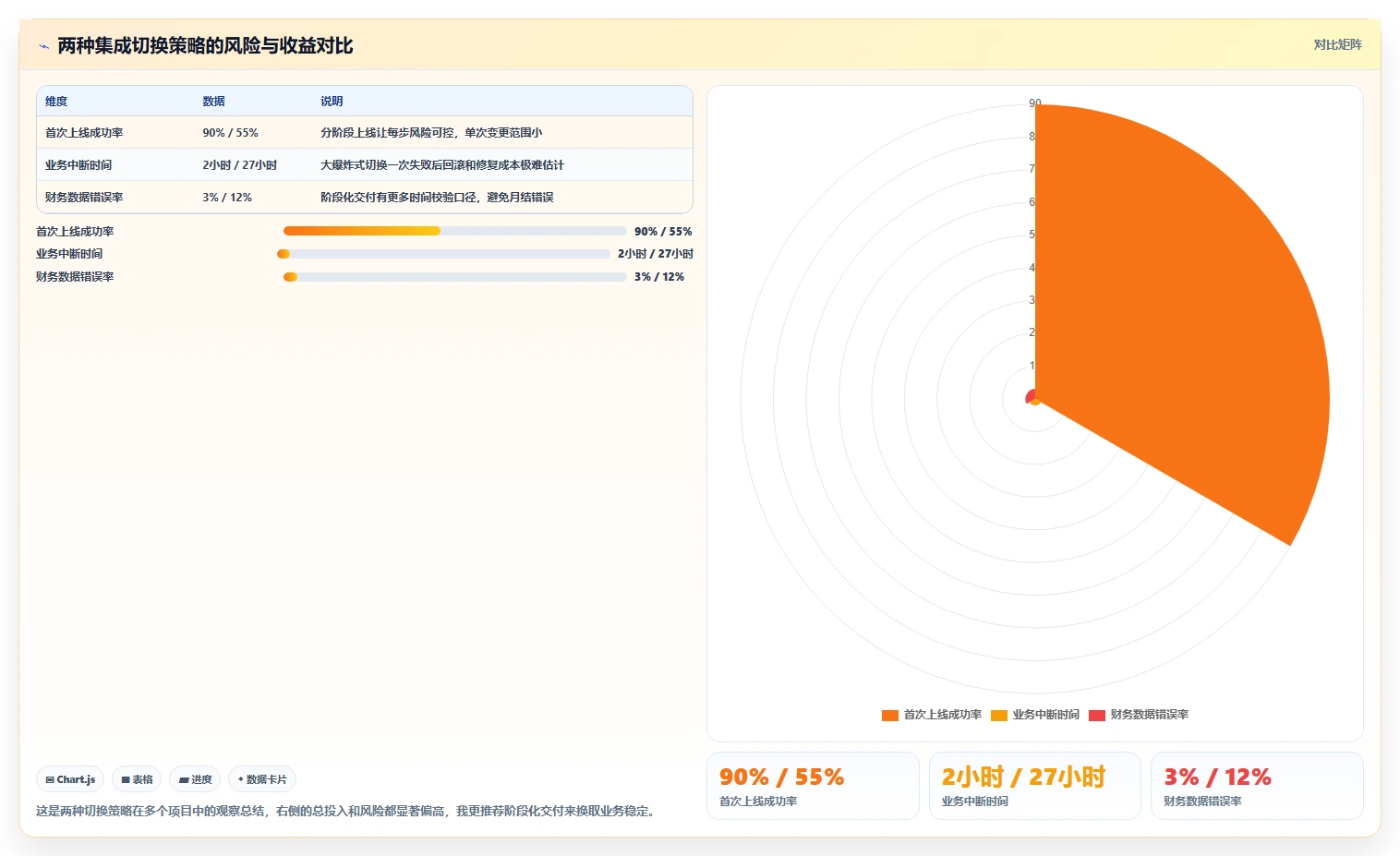Click the 阶段化交付 description cell
Image resolution: width=1400 pixels, height=856 pixels.
[x=437, y=198]
